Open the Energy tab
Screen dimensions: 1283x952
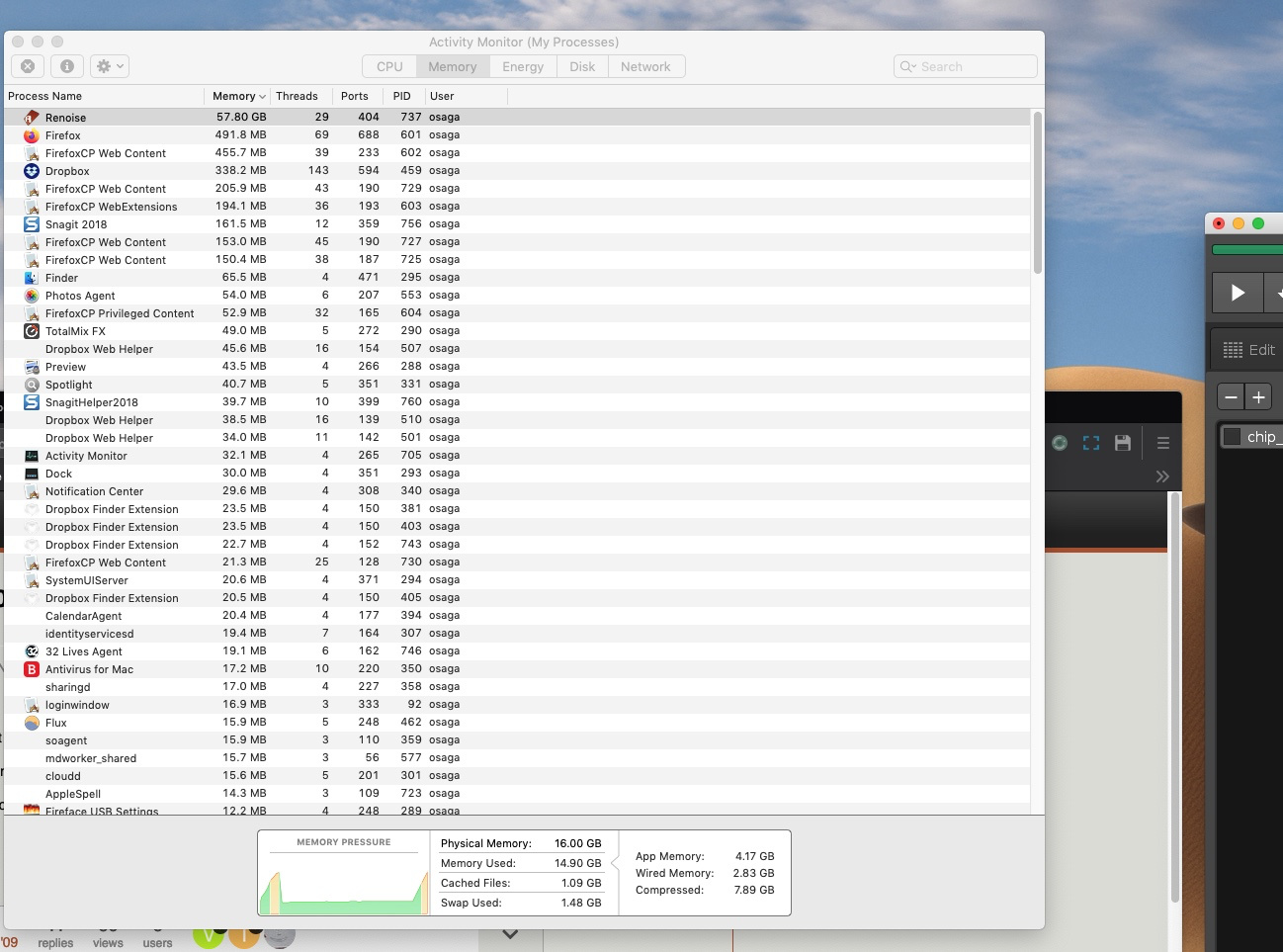tap(523, 66)
